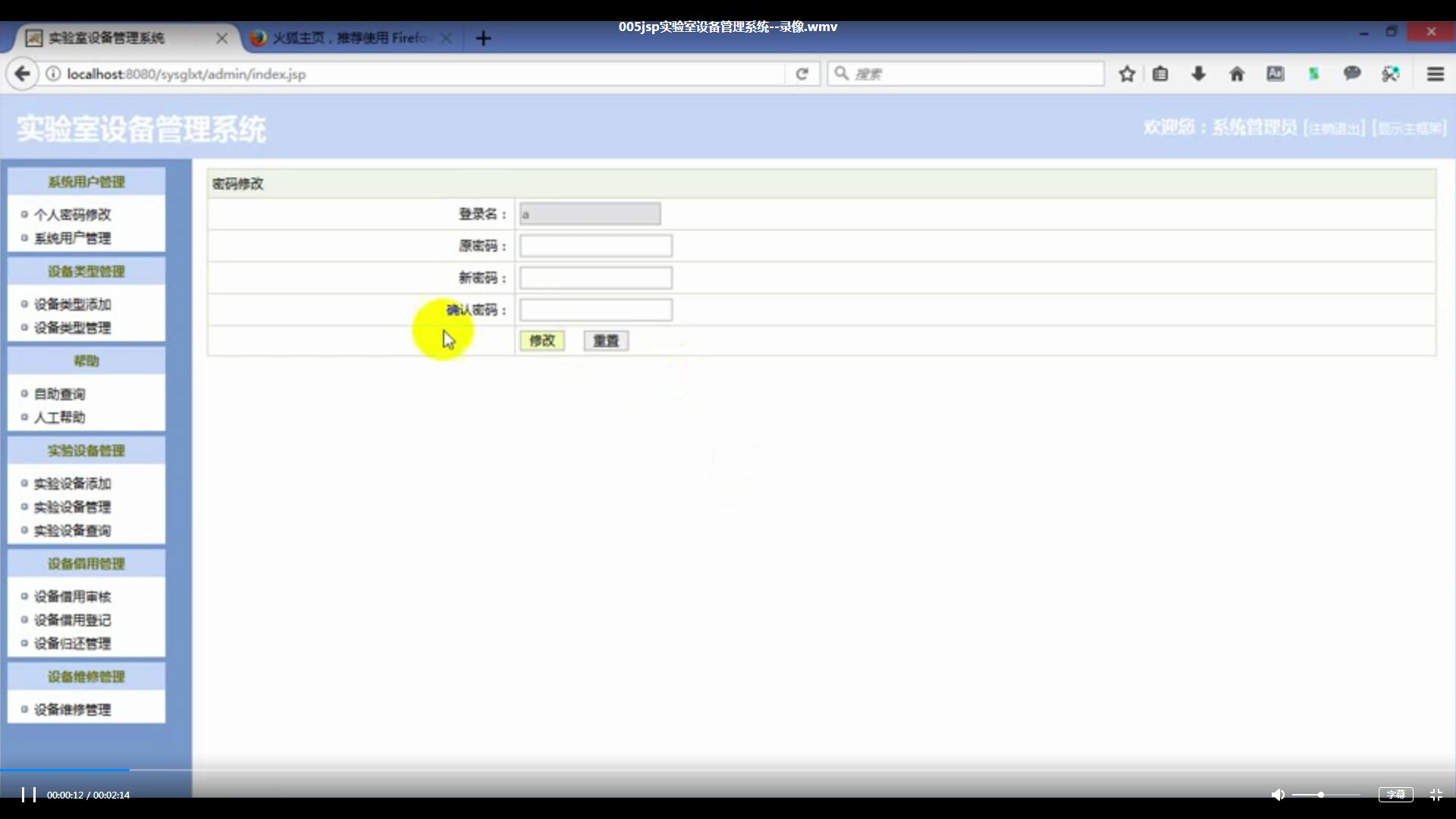Restore down the browser window
This screenshot has height=819, width=1456.
pos(1392,32)
